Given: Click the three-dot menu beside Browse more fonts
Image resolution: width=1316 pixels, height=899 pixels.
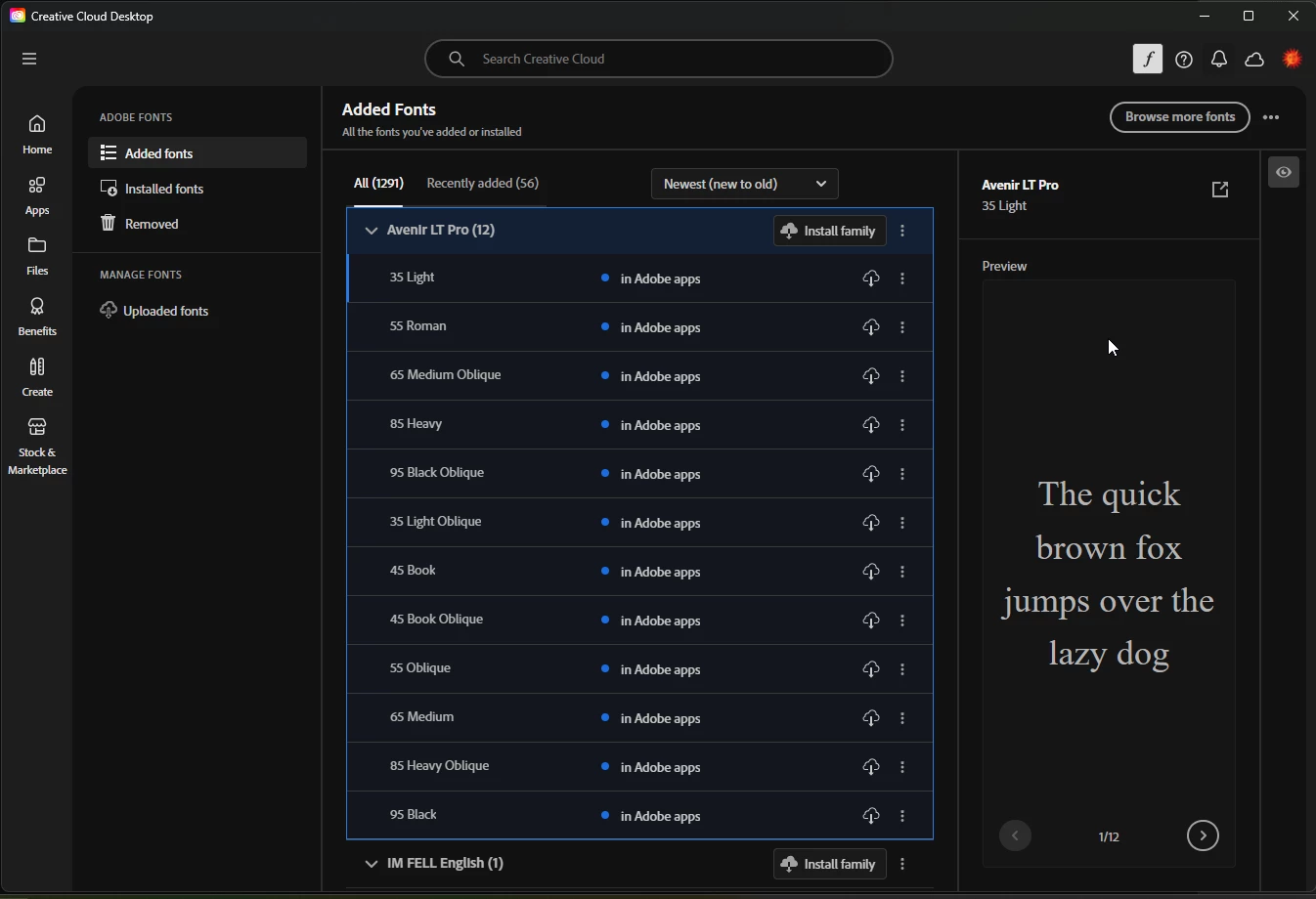Looking at the screenshot, I should (1272, 117).
